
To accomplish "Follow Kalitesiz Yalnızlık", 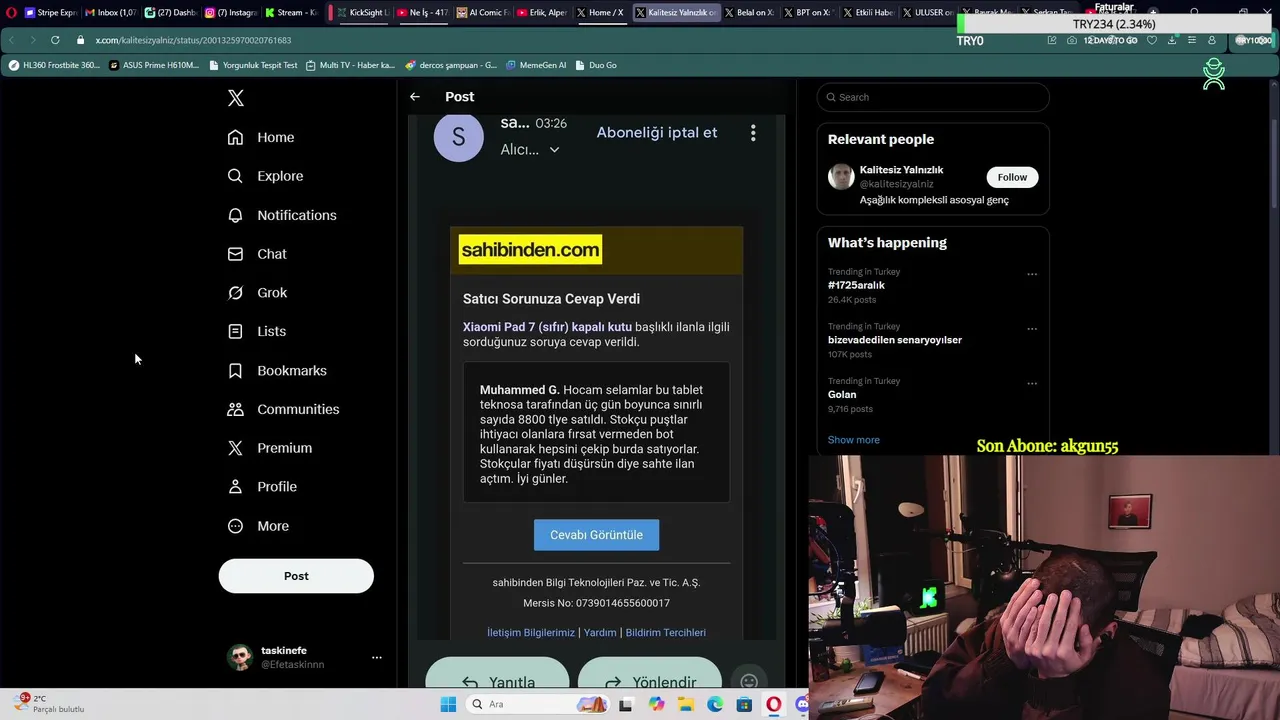I will (1012, 177).
